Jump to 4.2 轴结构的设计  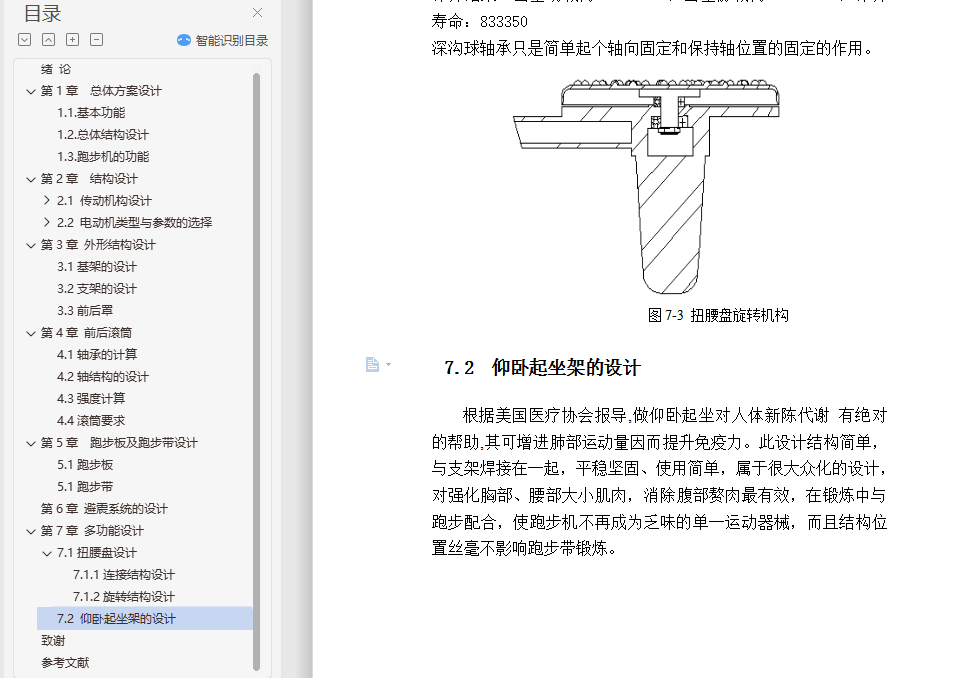pos(103,377)
